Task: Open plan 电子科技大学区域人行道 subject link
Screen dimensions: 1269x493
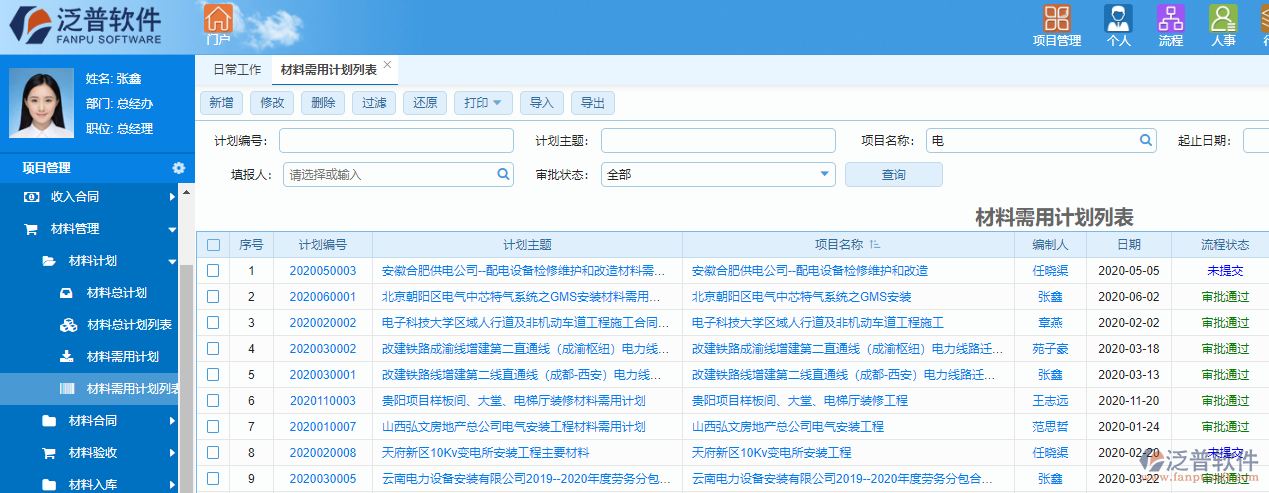Action: tap(526, 323)
